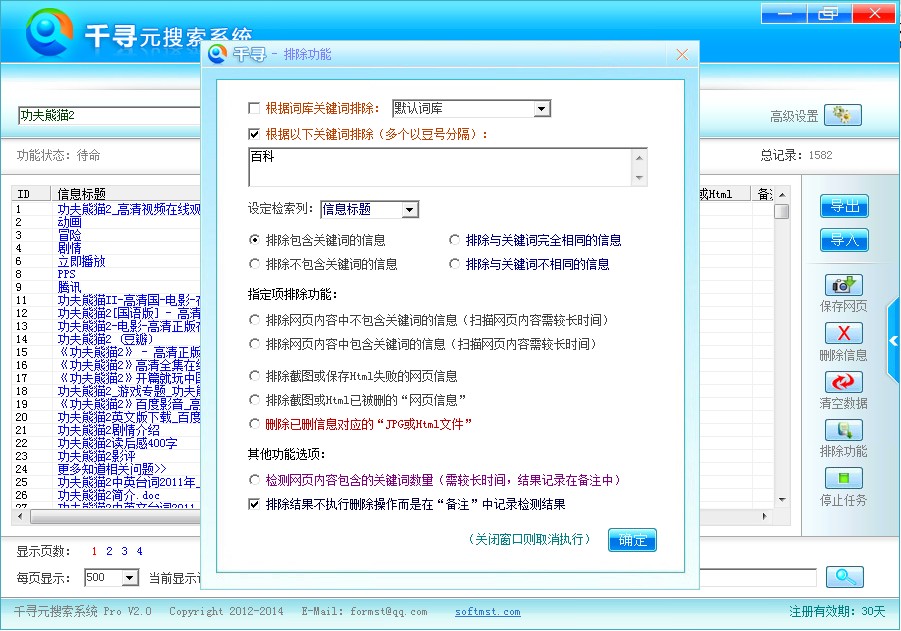Select 排除包含关键词的信息 radio option
The height and width of the screenshot is (631, 901).
point(254,240)
